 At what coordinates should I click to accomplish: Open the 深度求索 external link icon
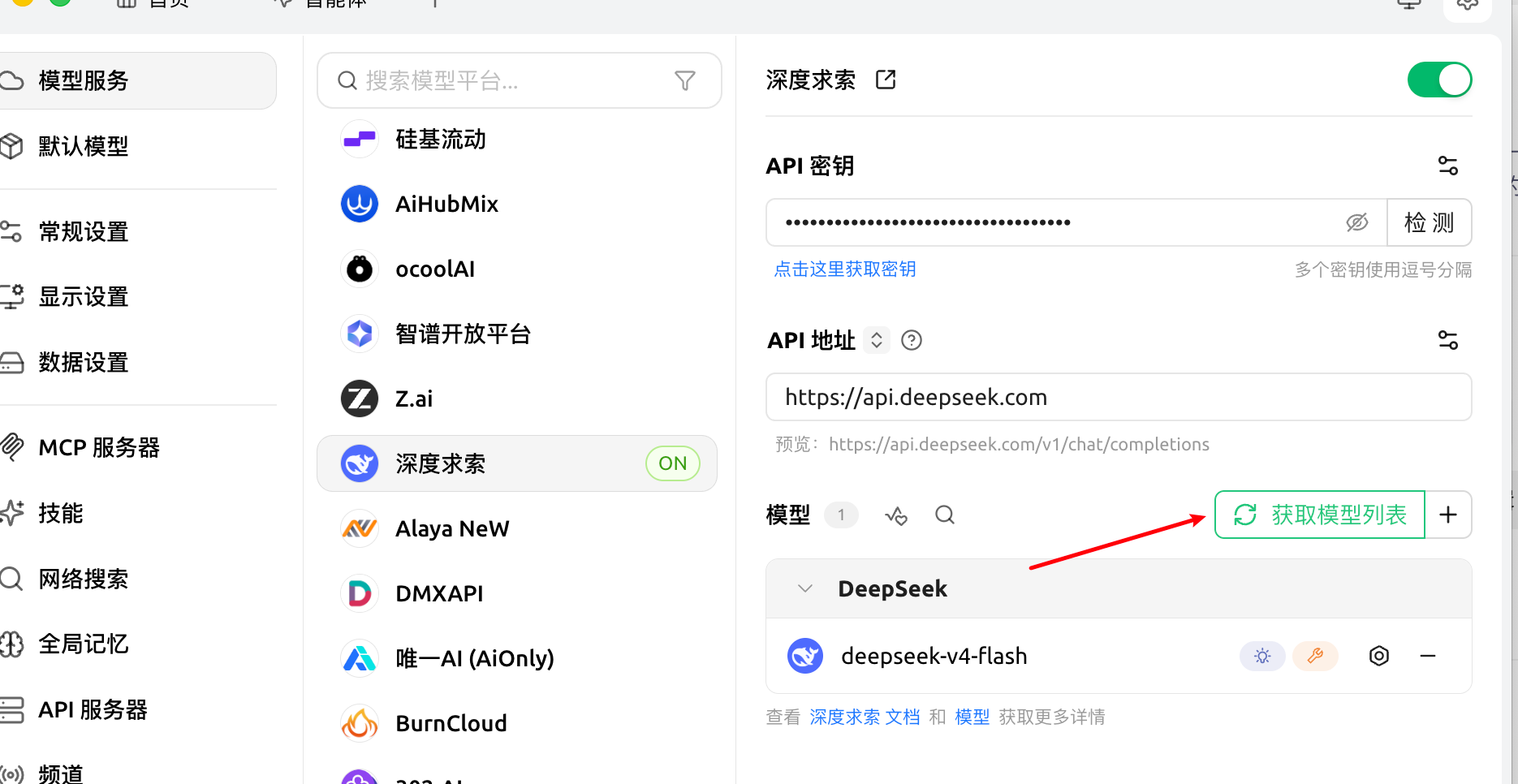click(x=886, y=80)
